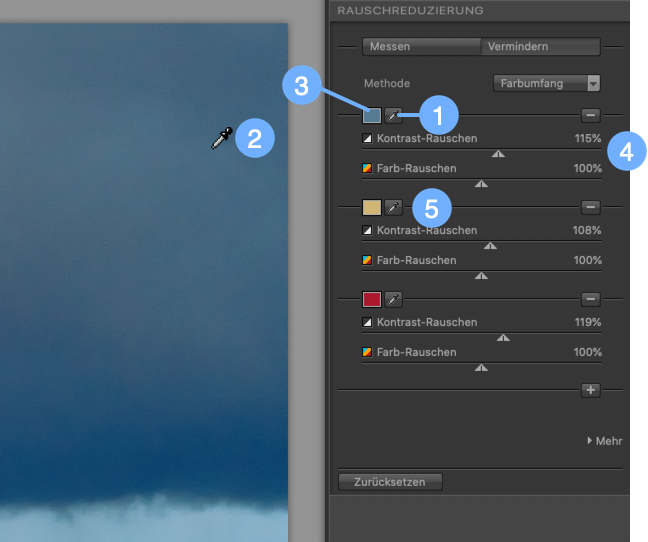Switch to the Vermindern tab
648x542 pixels.
[541, 46]
